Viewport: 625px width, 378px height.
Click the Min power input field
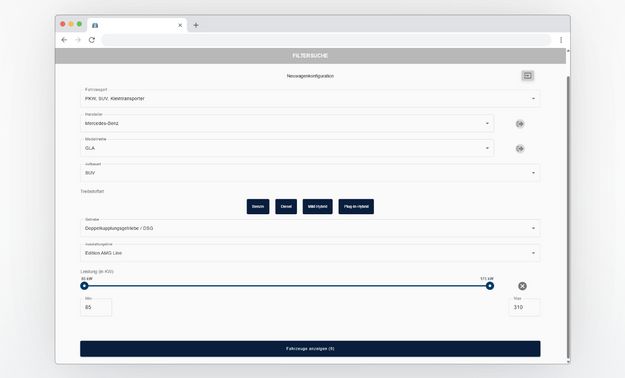point(96,307)
